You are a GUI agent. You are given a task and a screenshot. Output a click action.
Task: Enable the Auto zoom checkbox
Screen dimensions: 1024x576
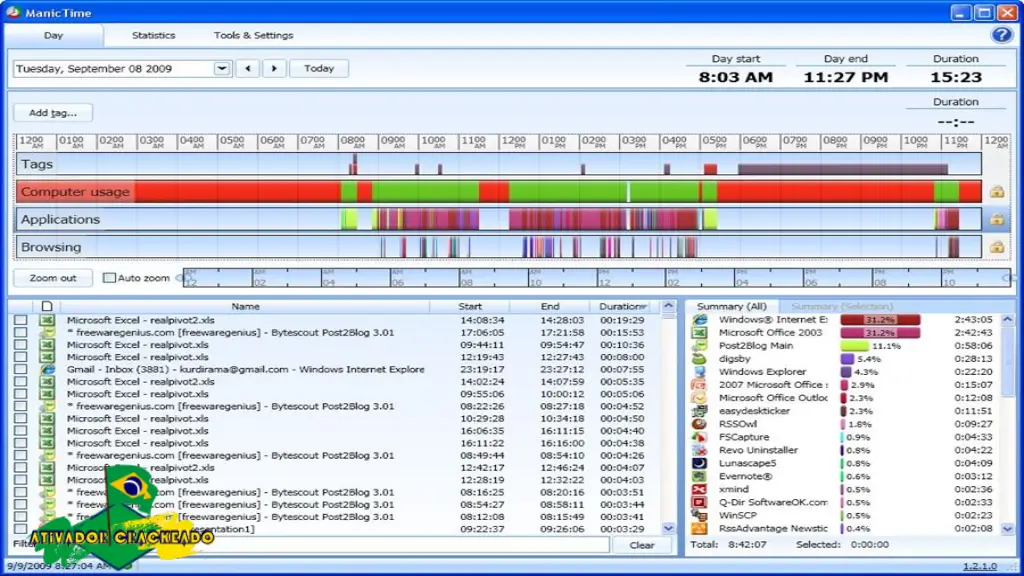pos(109,278)
